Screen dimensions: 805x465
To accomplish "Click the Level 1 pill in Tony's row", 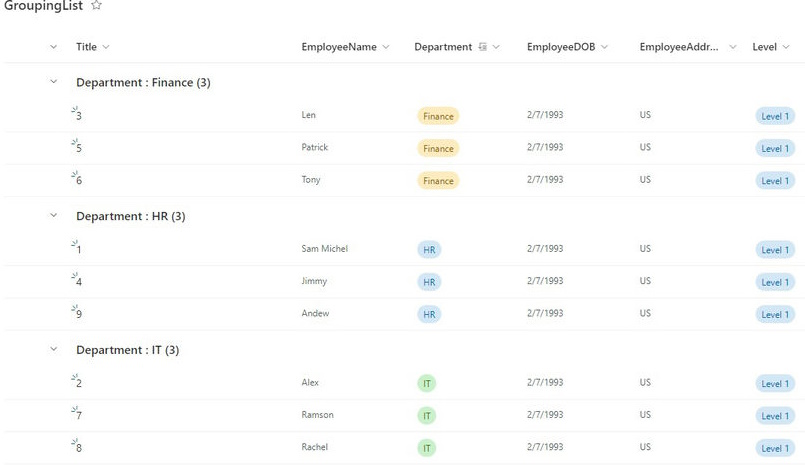I will 775,181.
